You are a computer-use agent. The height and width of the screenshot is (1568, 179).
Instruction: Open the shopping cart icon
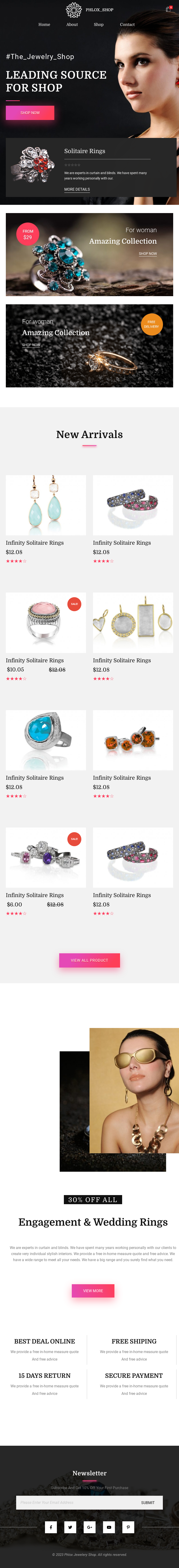click(168, 9)
